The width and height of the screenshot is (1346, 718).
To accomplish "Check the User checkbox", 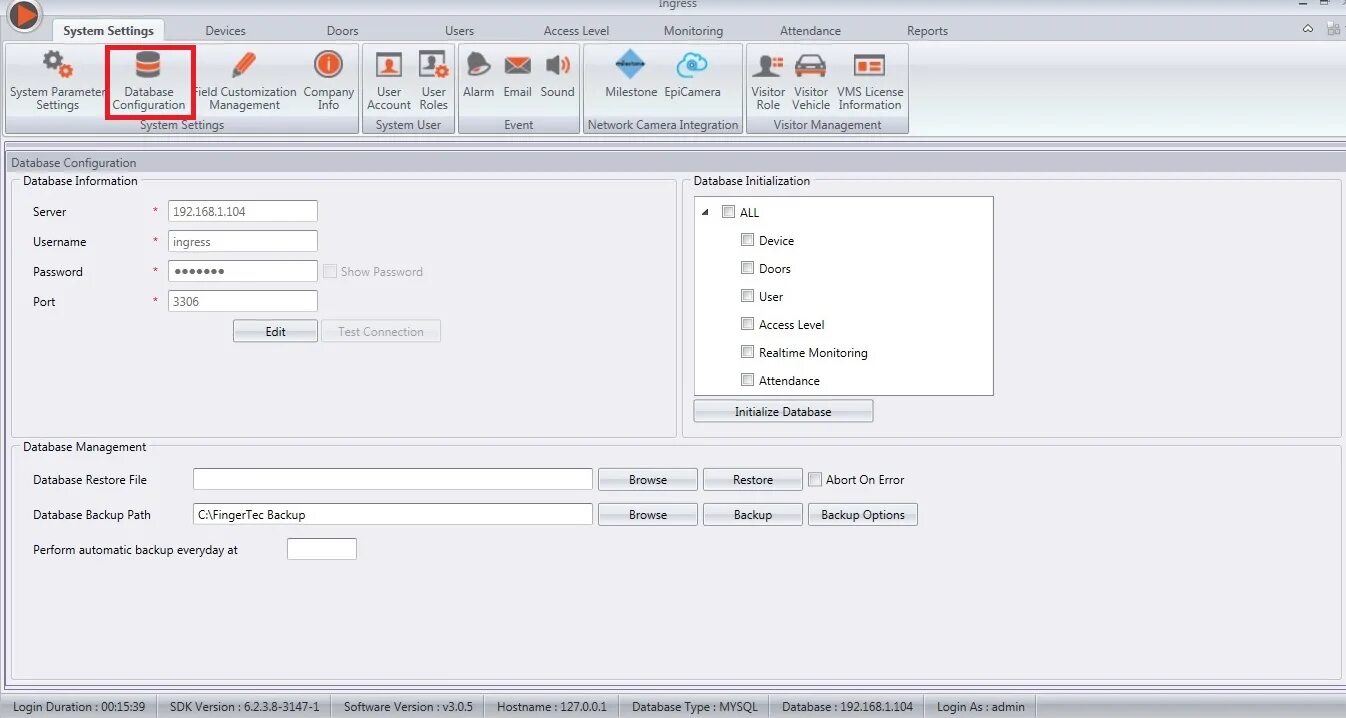I will [x=747, y=296].
